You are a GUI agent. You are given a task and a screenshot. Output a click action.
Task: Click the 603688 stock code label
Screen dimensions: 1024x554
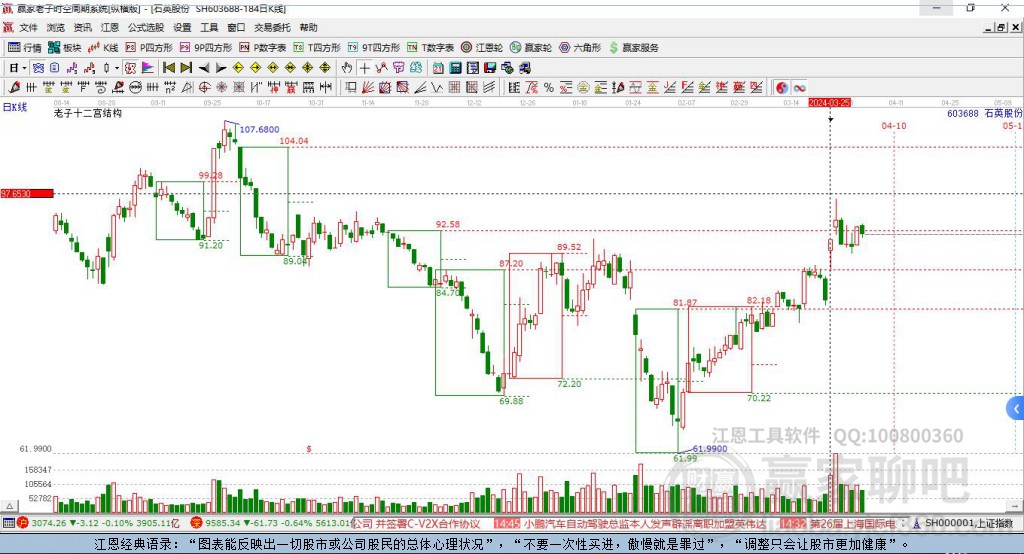[x=963, y=113]
